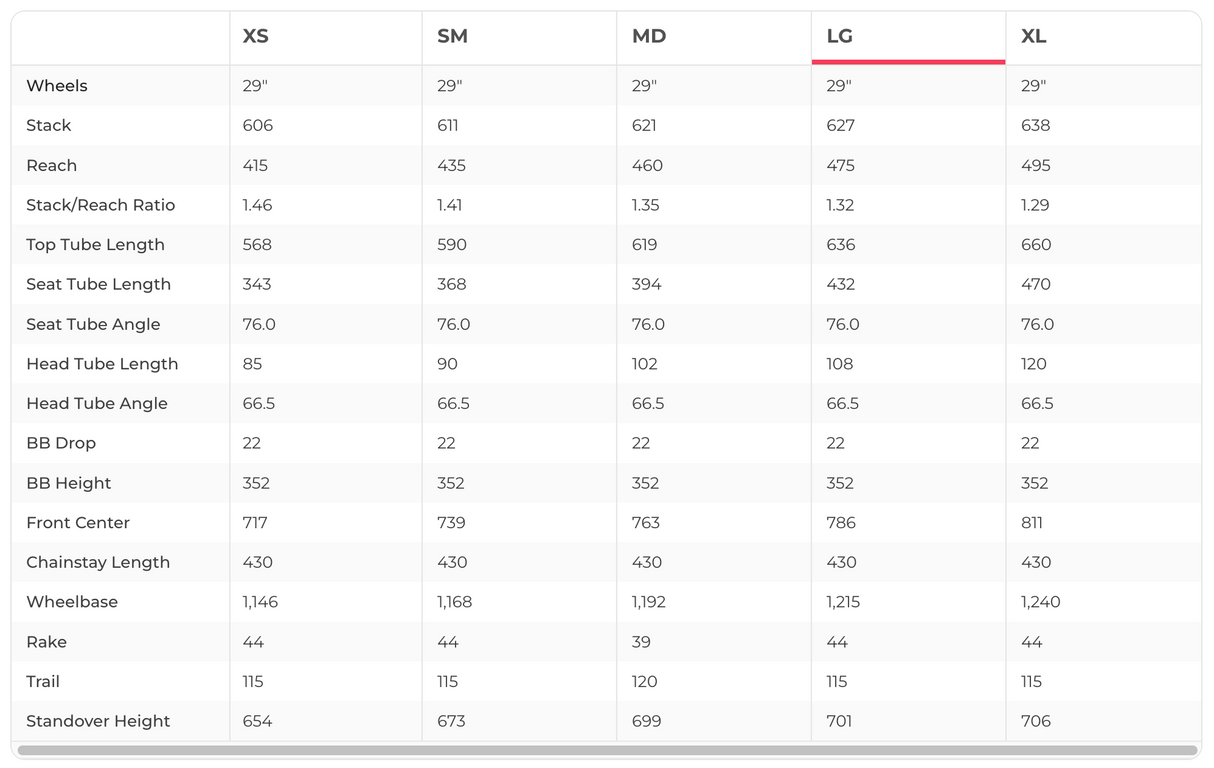
Task: Click the XS Stack value 606
Action: pyautogui.click(x=258, y=126)
